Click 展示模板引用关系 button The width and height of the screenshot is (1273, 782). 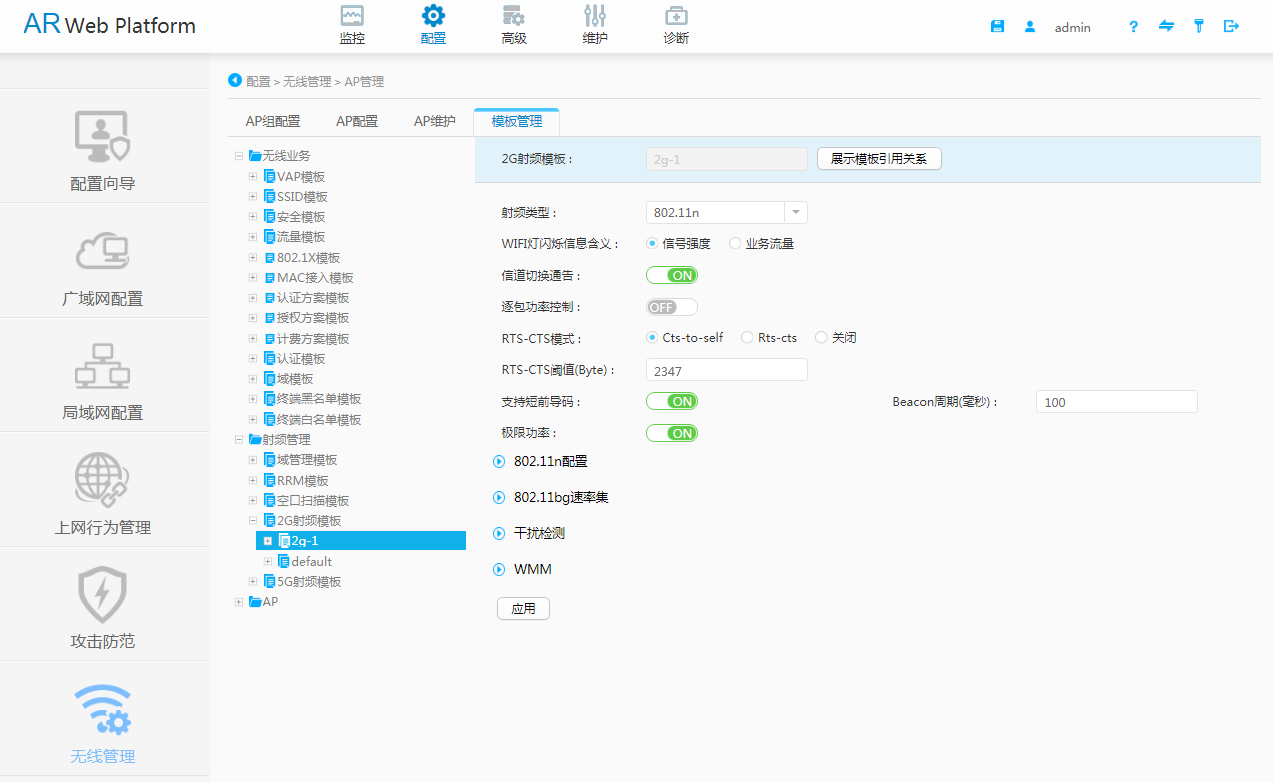879,159
